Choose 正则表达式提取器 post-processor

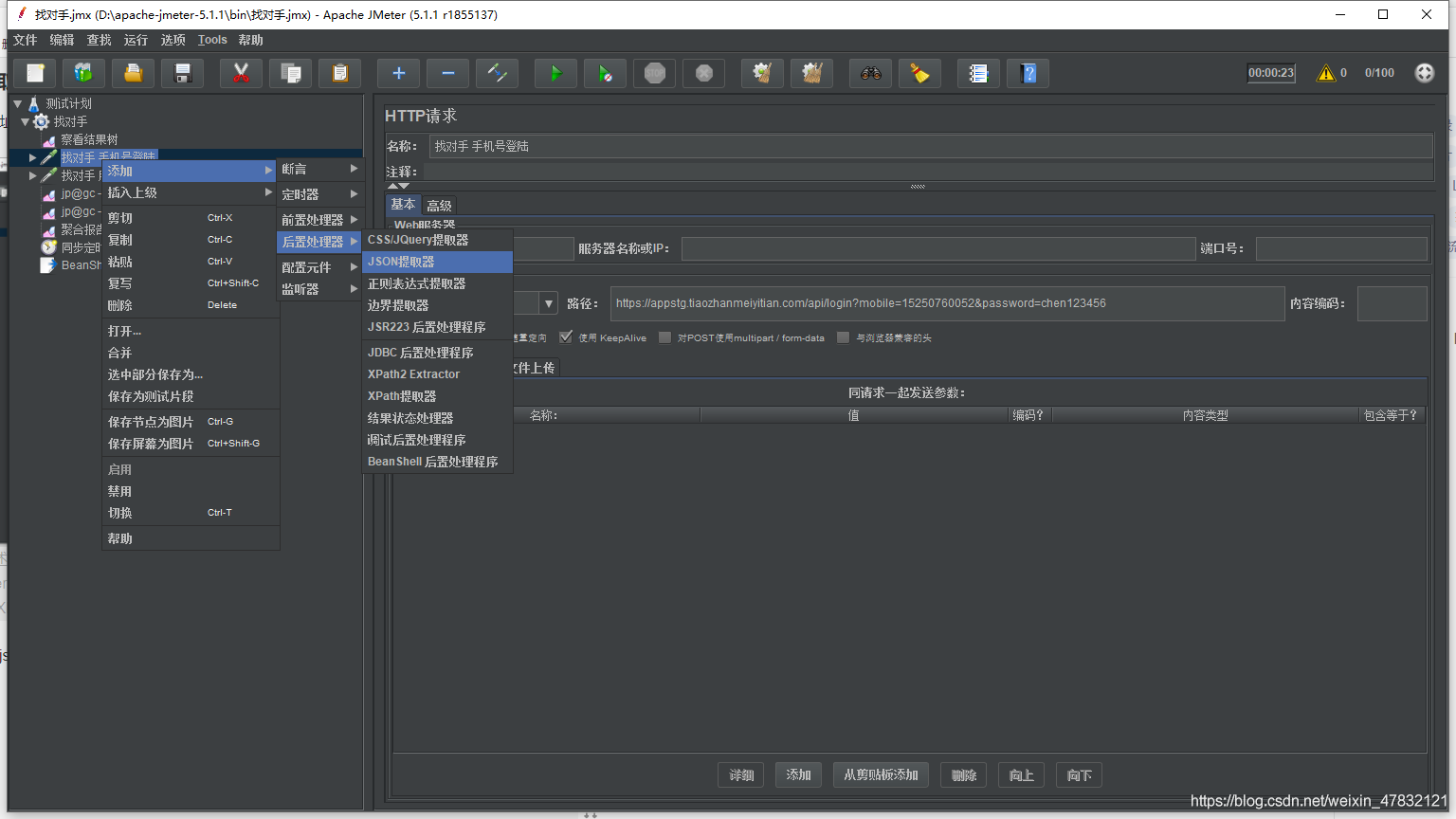[x=437, y=283]
